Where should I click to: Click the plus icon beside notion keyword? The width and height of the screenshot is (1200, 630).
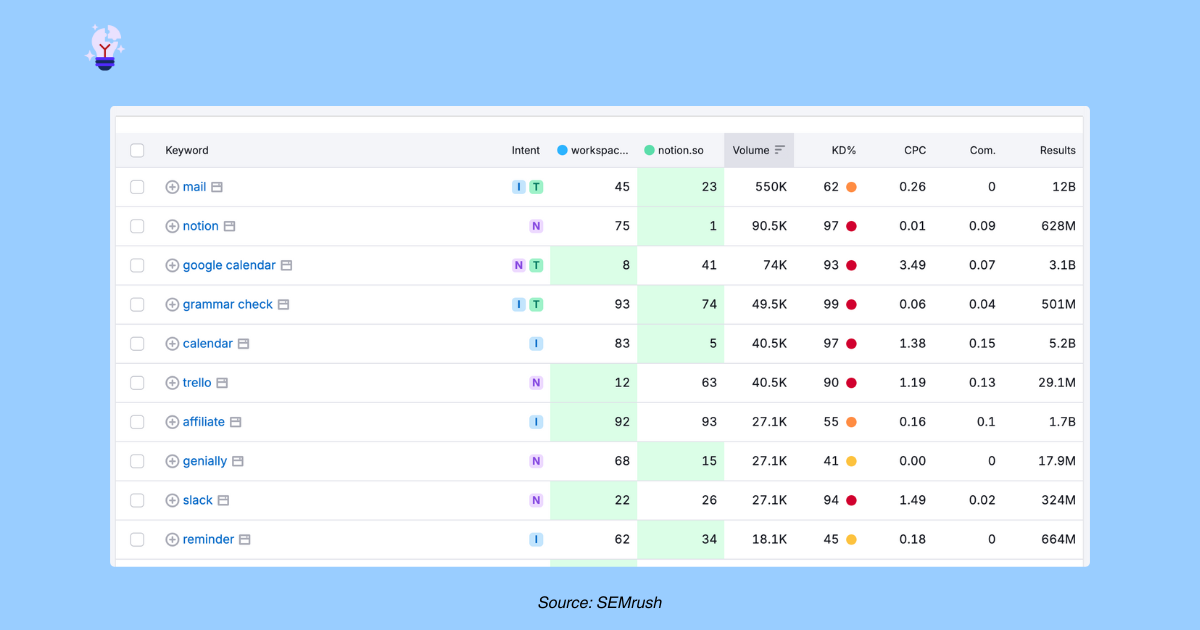[172, 226]
